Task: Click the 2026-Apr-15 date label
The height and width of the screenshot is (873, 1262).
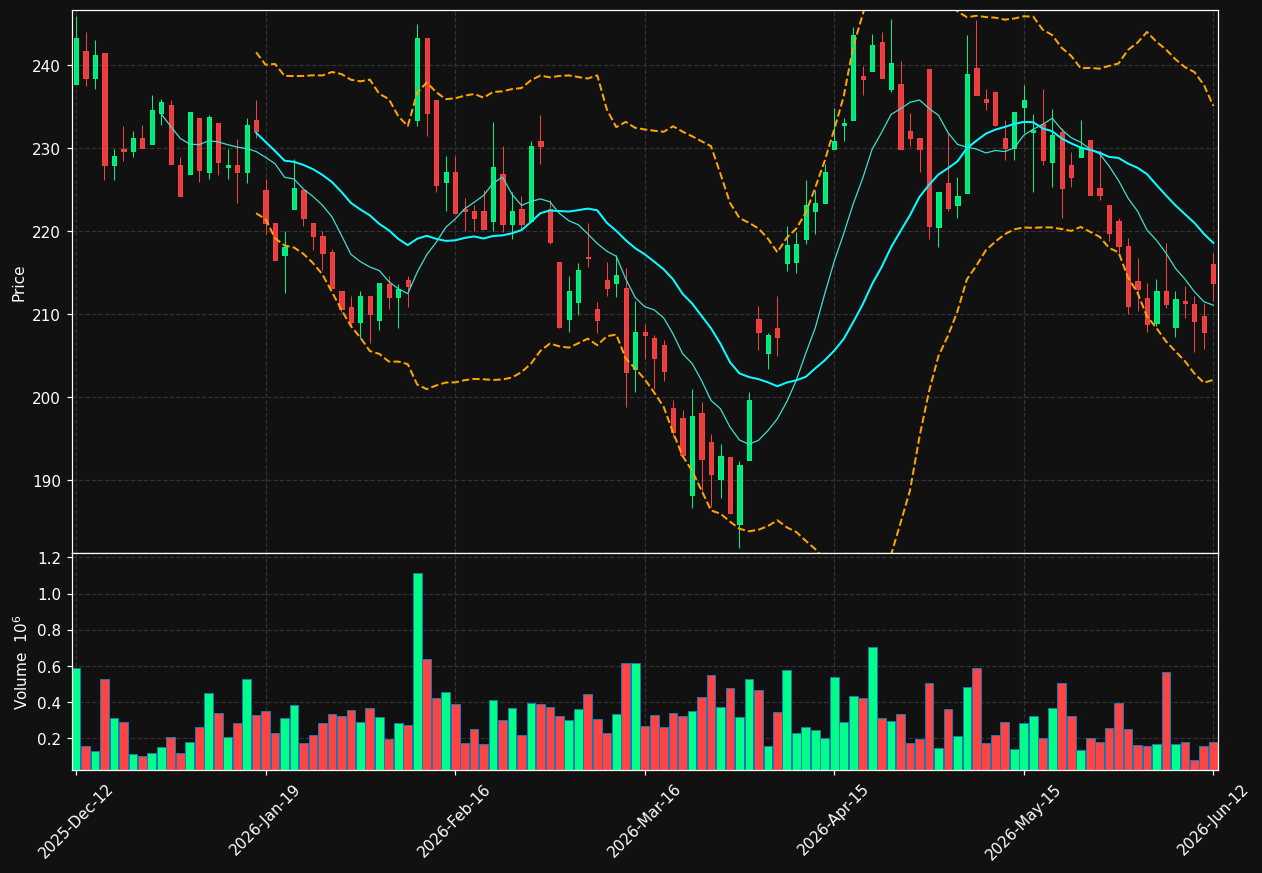Action: 834,821
